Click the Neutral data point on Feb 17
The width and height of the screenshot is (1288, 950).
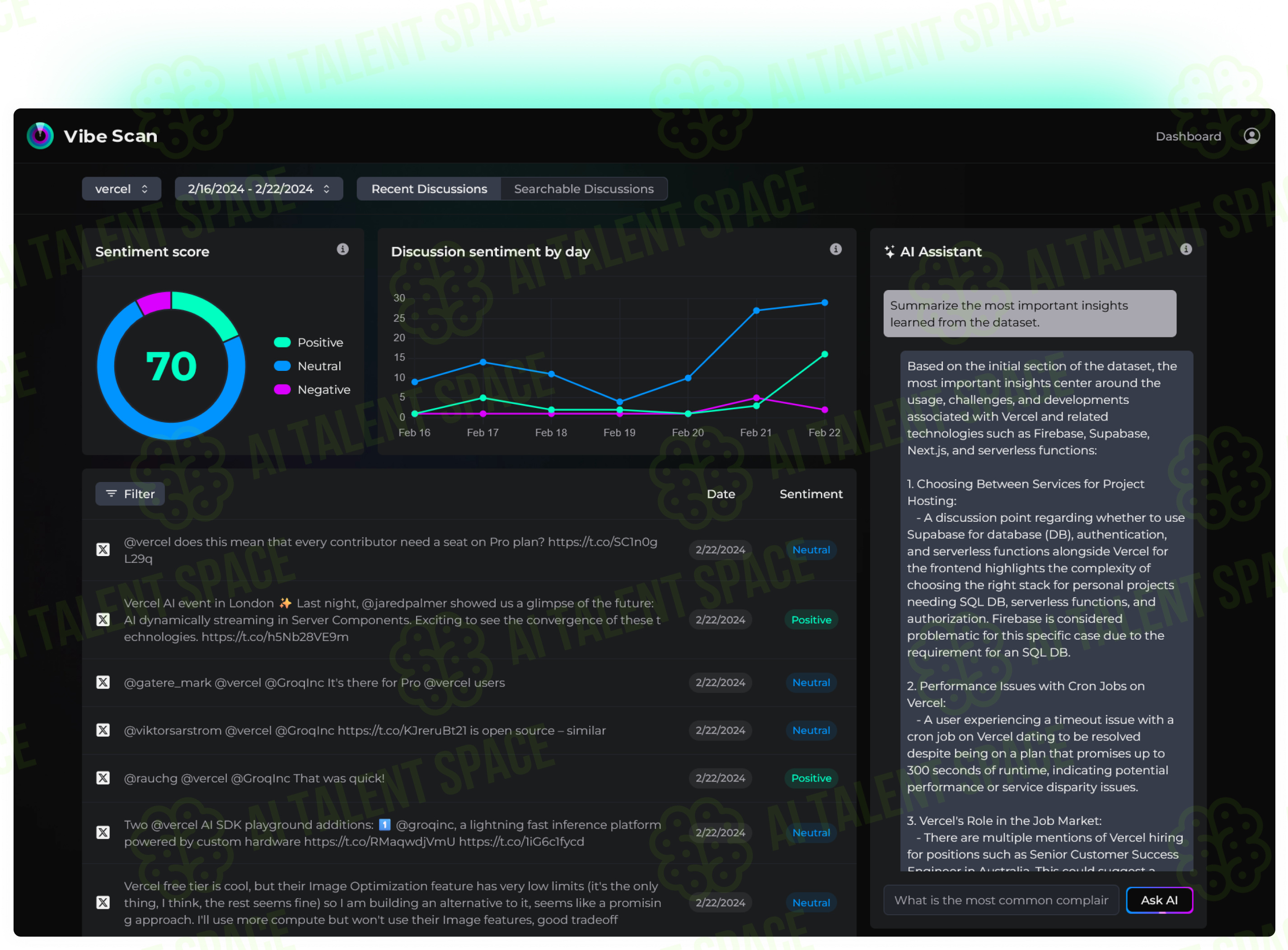coord(483,362)
